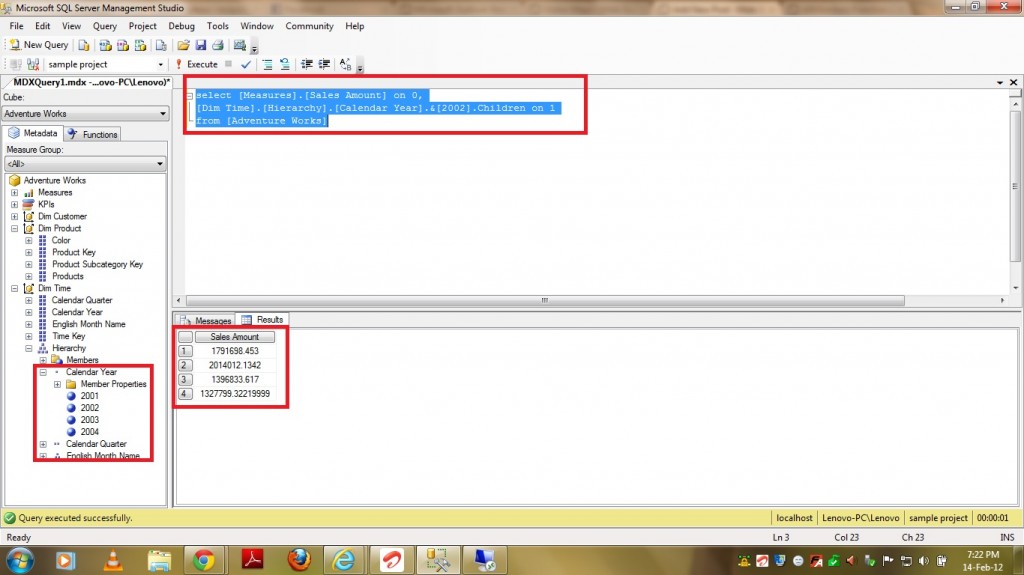Open the Query menu
1024x575 pixels.
[104, 26]
